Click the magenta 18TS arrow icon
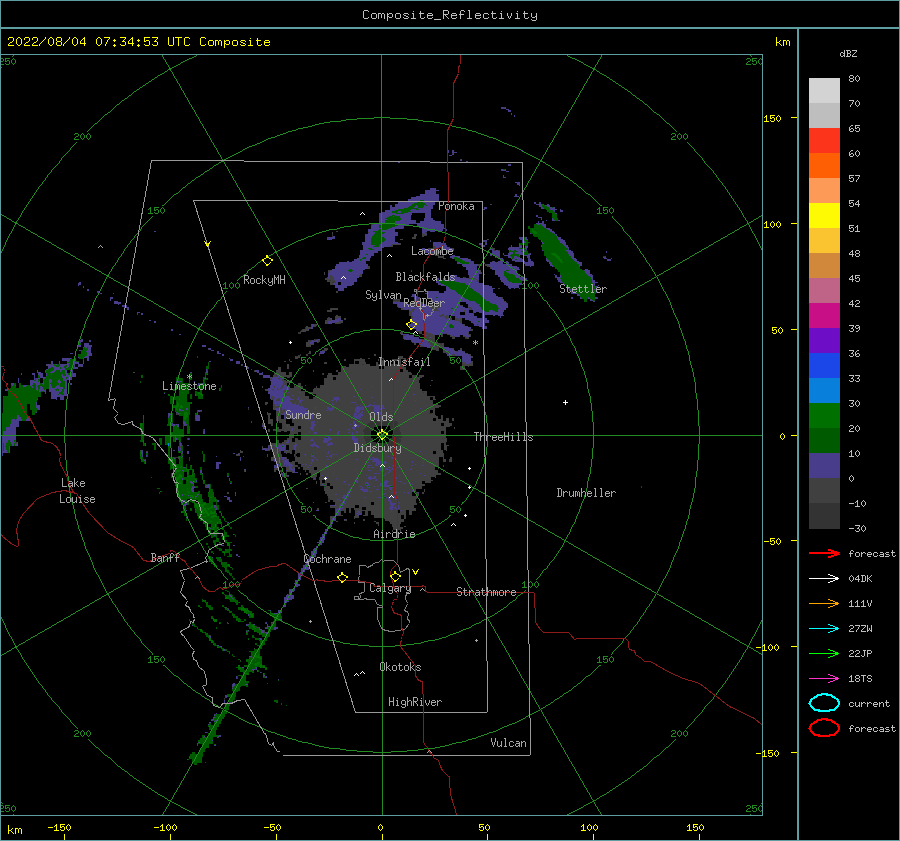This screenshot has height=841, width=900. point(824,679)
